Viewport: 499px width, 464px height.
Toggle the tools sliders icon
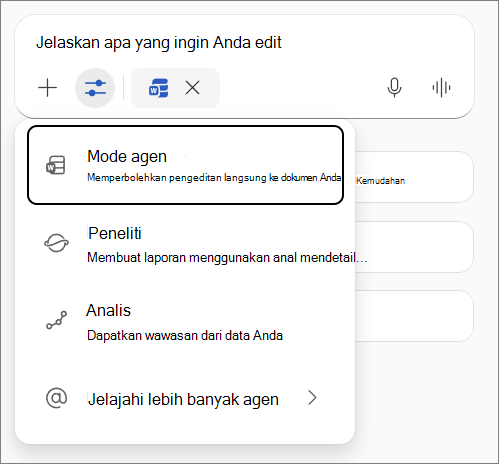tap(95, 88)
